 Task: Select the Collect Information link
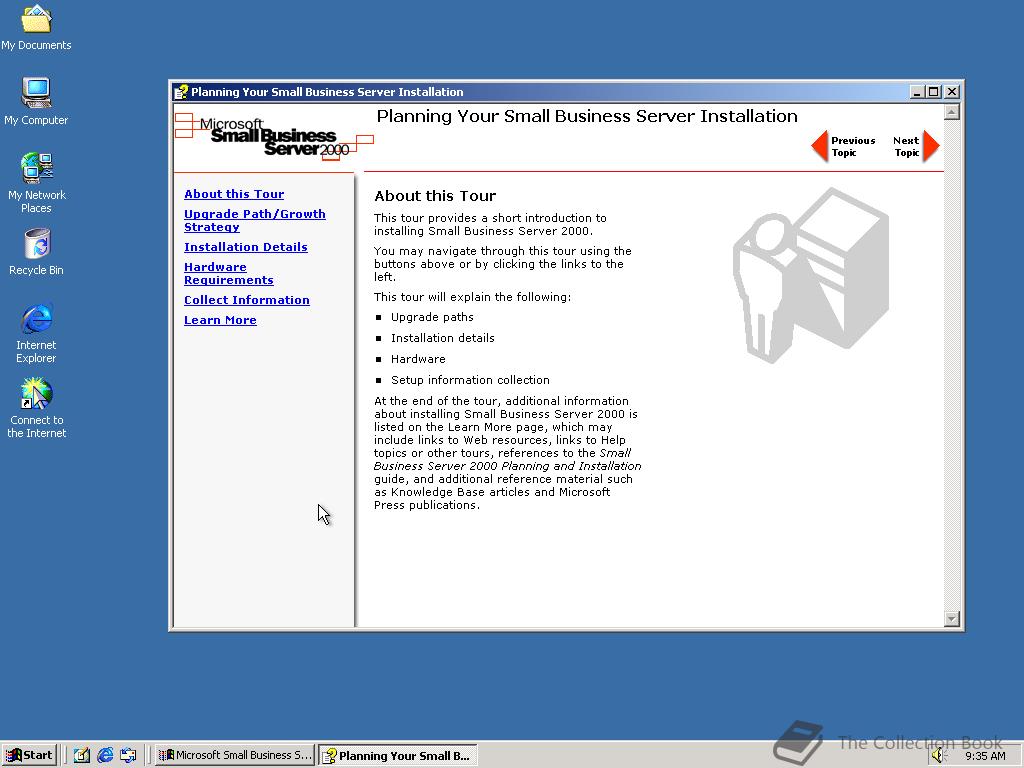point(247,300)
